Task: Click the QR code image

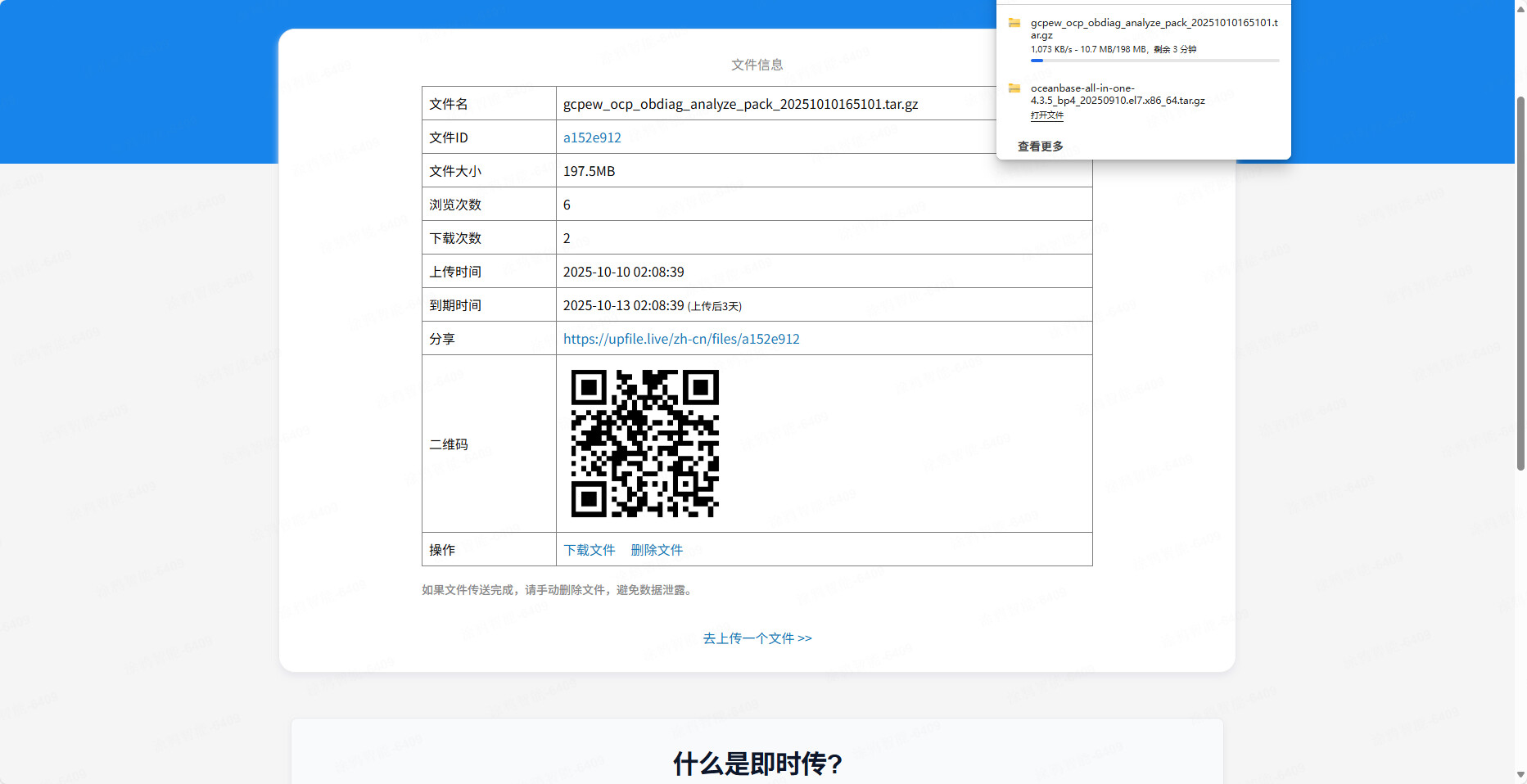Action: coord(644,444)
